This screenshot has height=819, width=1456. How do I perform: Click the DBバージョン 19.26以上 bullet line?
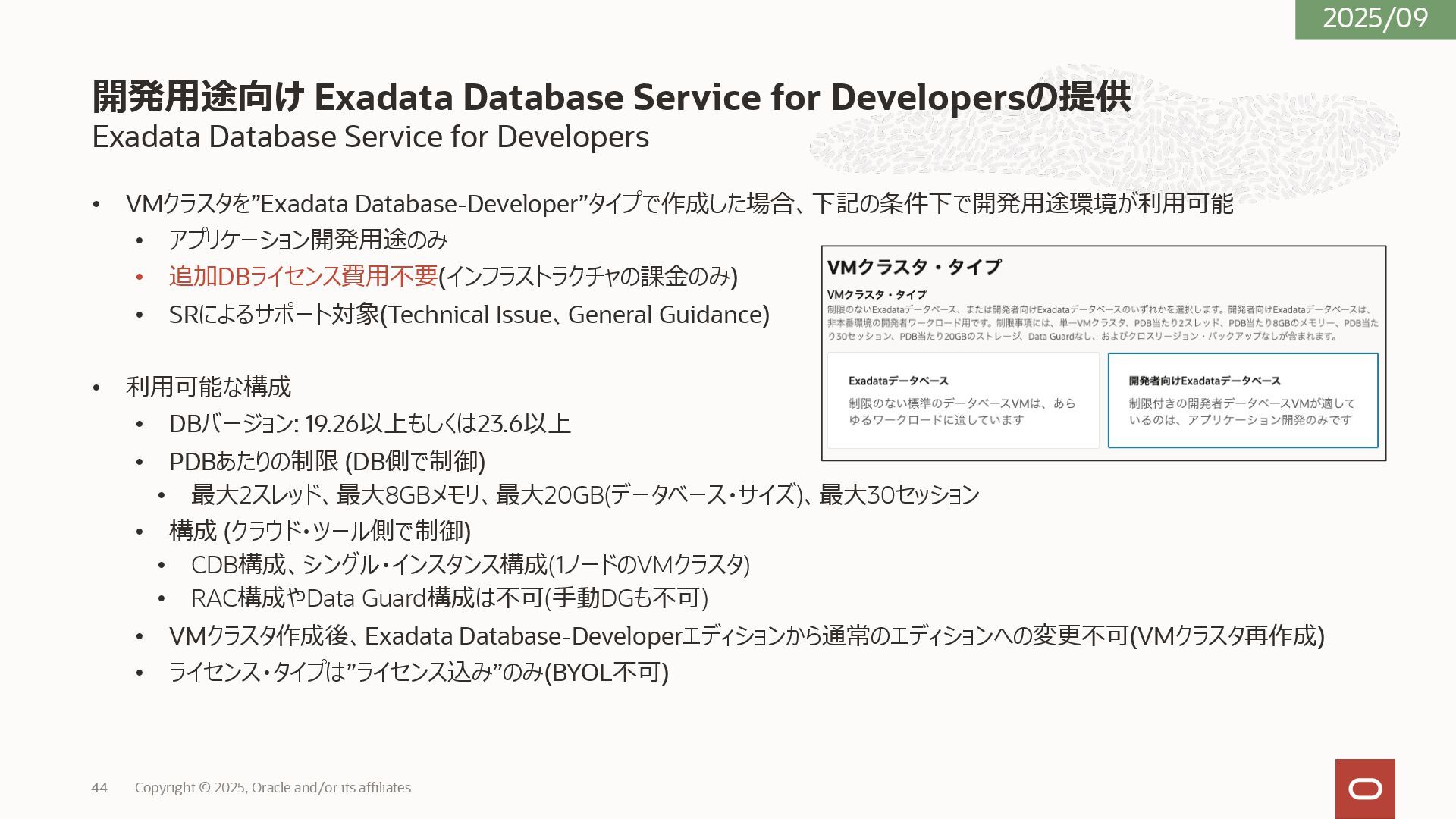click(369, 424)
